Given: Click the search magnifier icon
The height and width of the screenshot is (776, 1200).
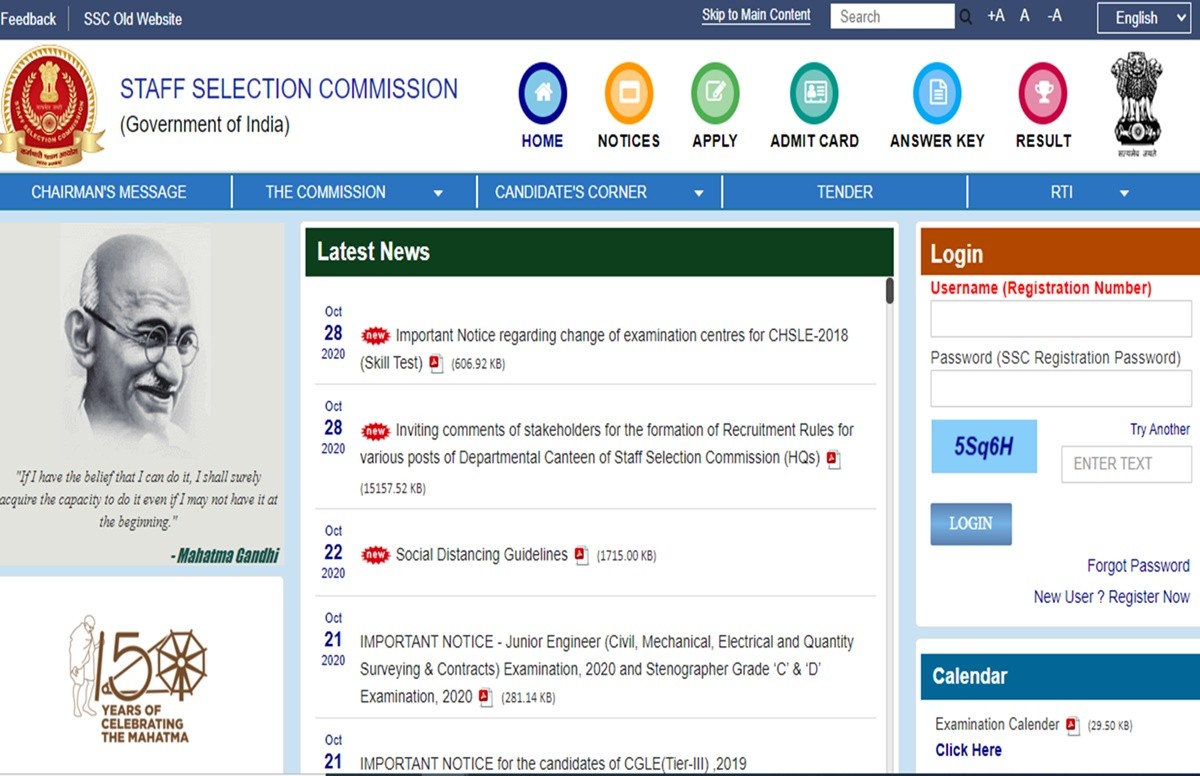Looking at the screenshot, I should pos(965,17).
